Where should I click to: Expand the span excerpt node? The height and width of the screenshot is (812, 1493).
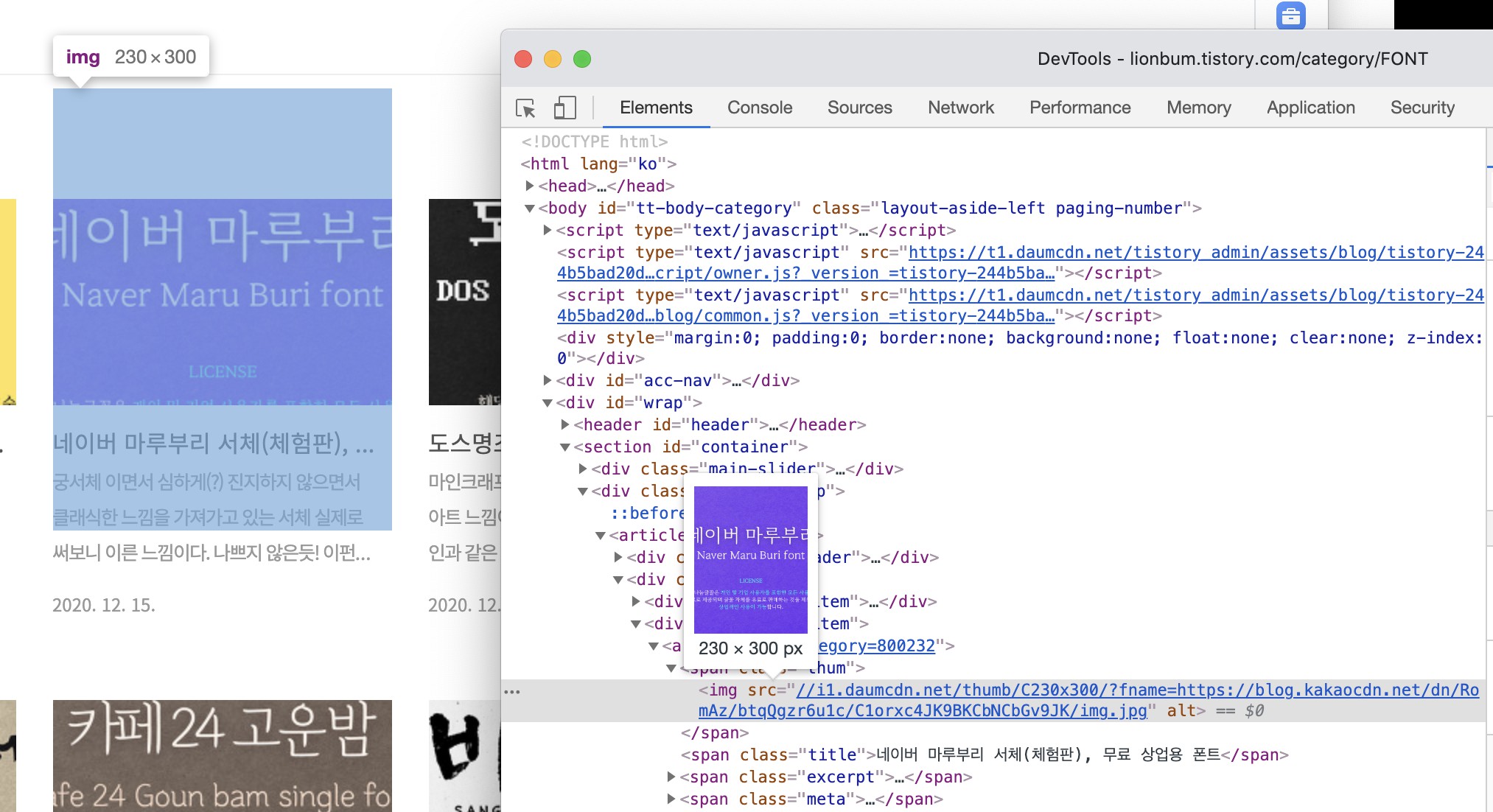pos(671,777)
